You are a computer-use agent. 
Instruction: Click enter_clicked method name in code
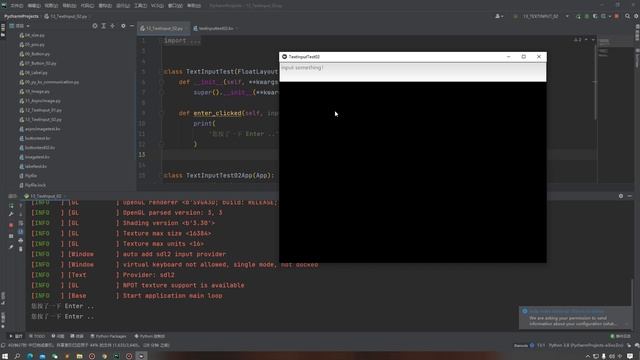[x=217, y=113]
